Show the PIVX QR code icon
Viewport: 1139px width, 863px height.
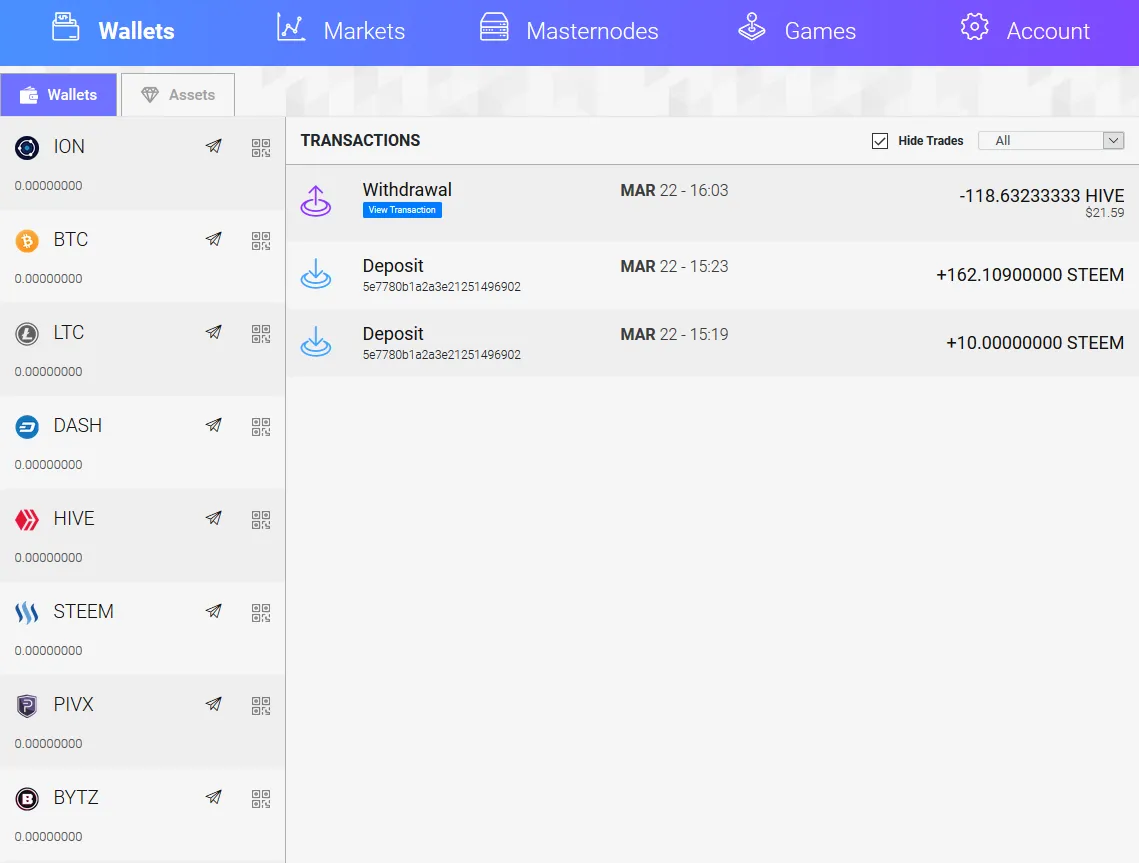pyautogui.click(x=261, y=706)
